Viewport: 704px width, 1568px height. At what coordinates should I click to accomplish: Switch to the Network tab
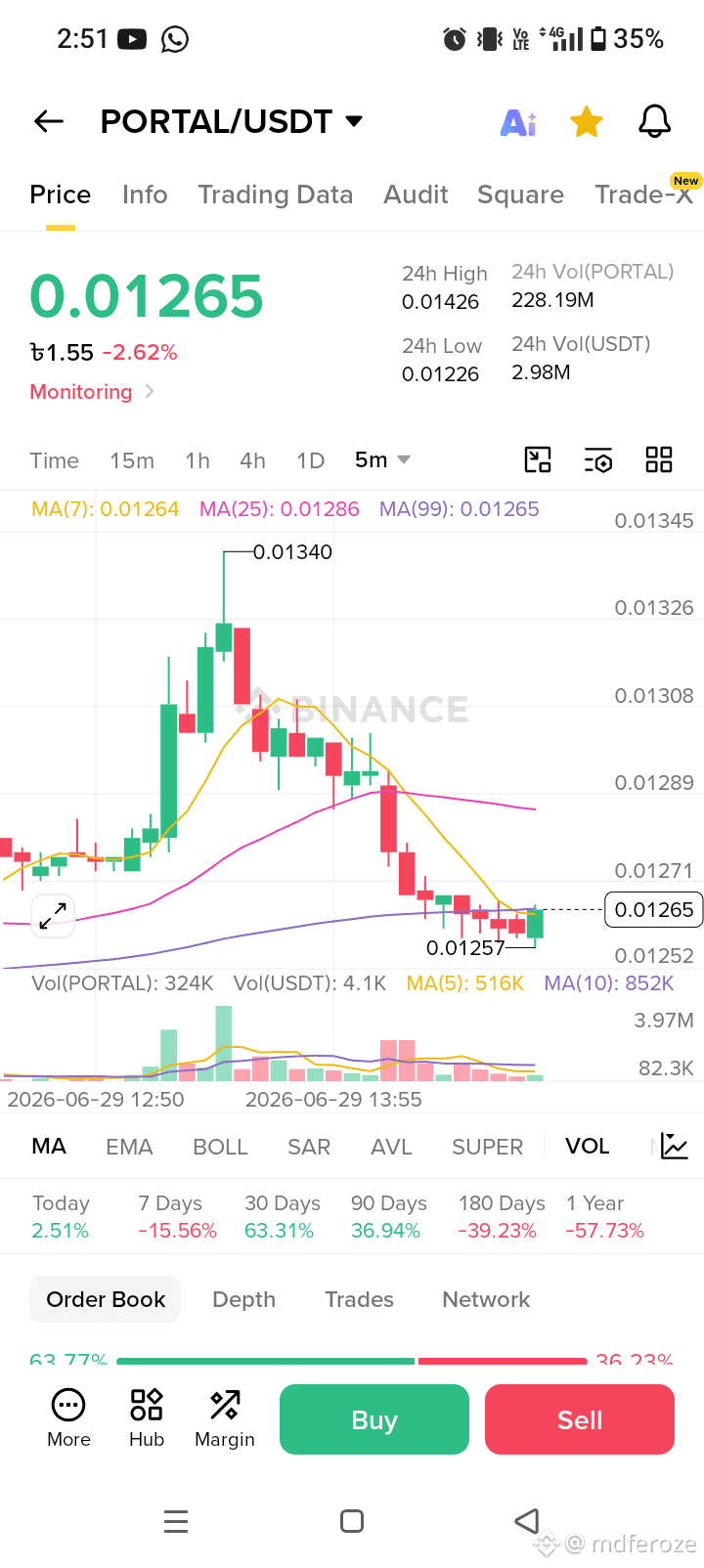486,1299
